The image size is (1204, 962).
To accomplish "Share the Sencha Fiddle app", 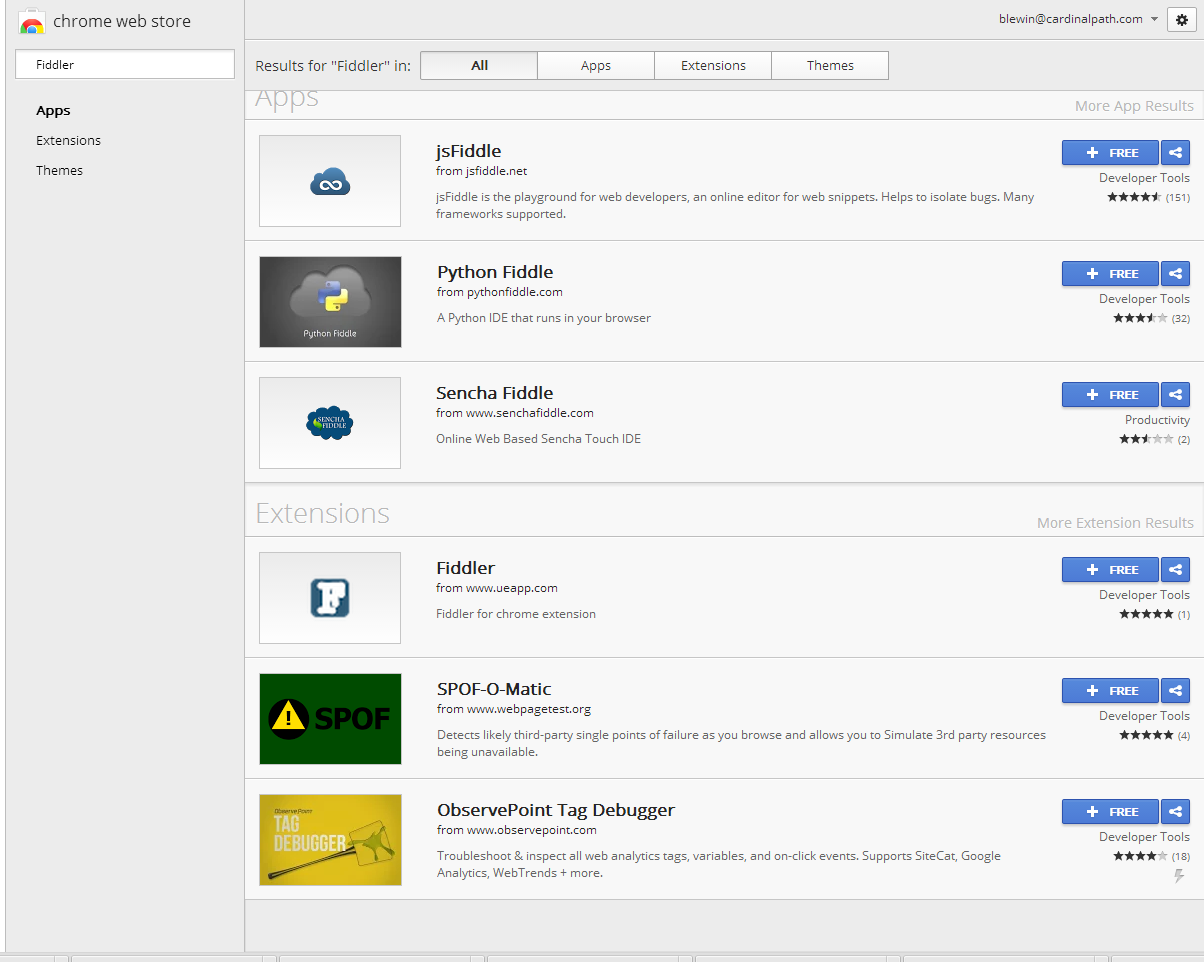I will [x=1175, y=394].
